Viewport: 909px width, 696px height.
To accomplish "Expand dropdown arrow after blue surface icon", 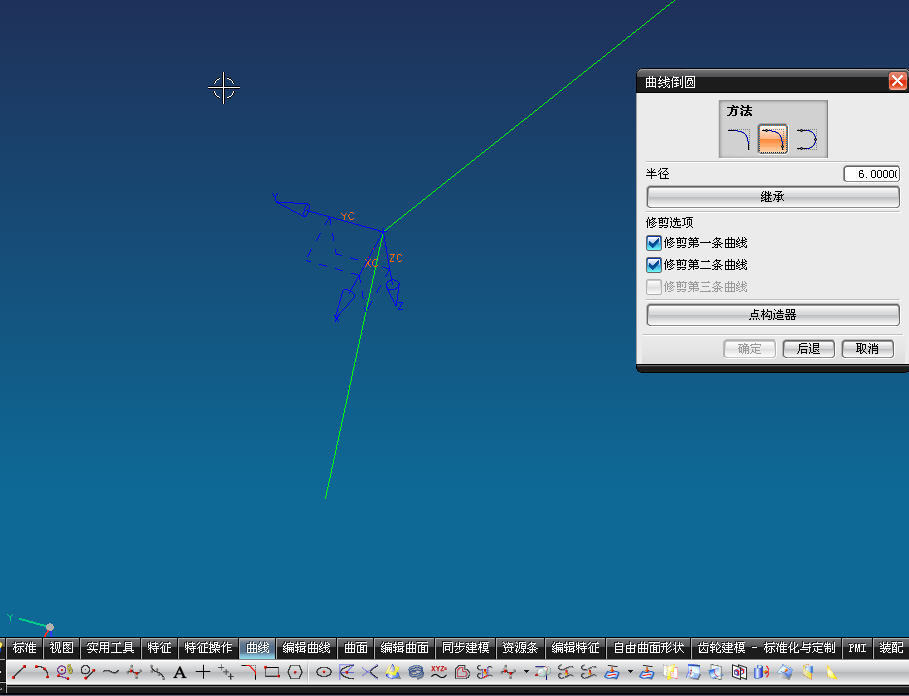I will (630, 672).
